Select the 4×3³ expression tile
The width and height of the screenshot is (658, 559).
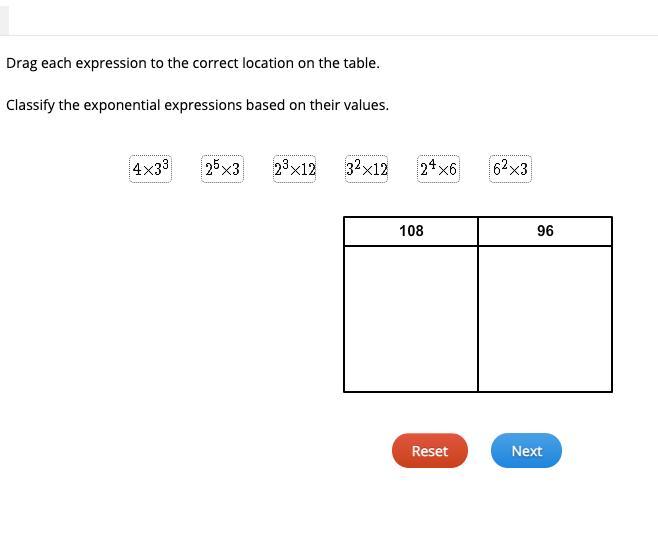[150, 169]
